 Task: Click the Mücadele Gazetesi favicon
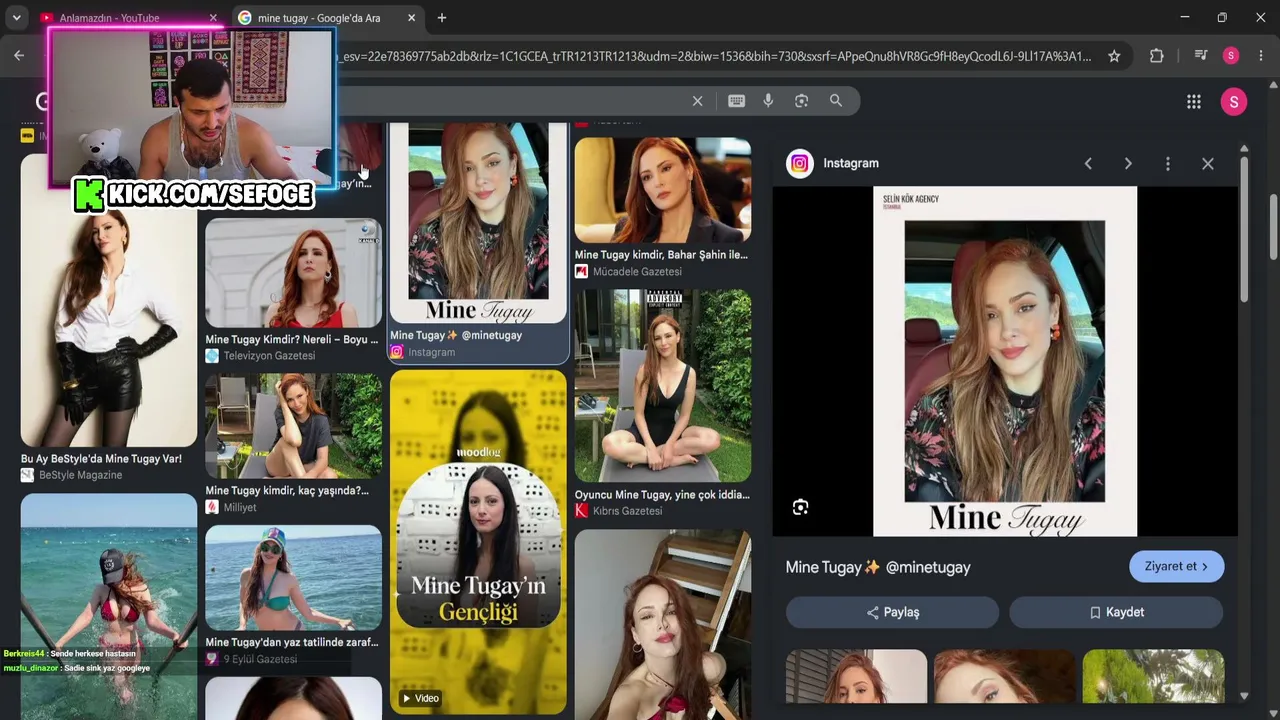point(581,271)
